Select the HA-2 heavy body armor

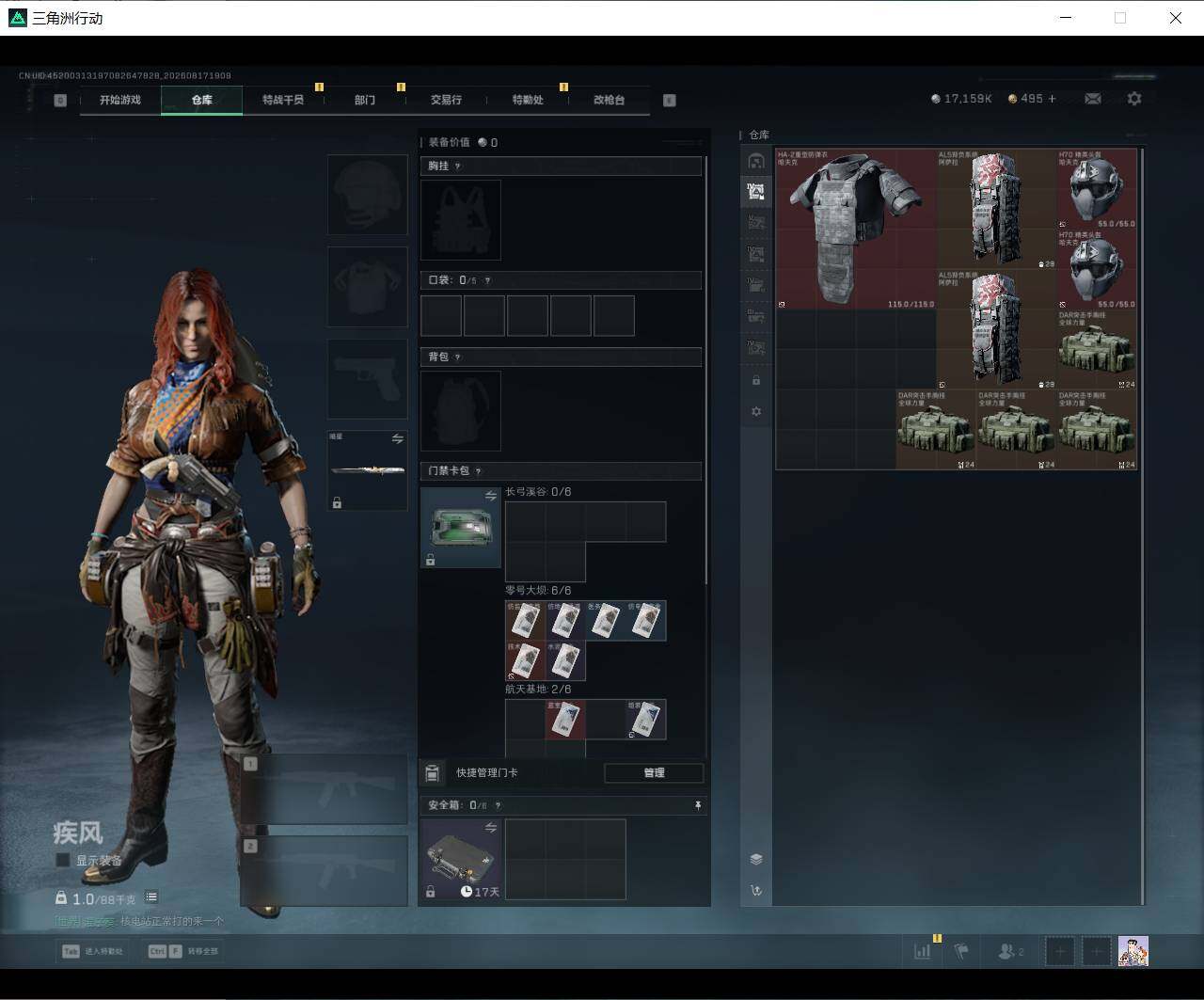pos(856,230)
